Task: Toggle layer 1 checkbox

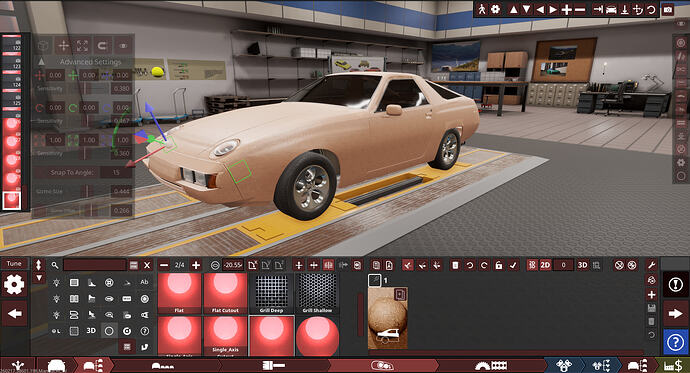Action: [x=374, y=280]
